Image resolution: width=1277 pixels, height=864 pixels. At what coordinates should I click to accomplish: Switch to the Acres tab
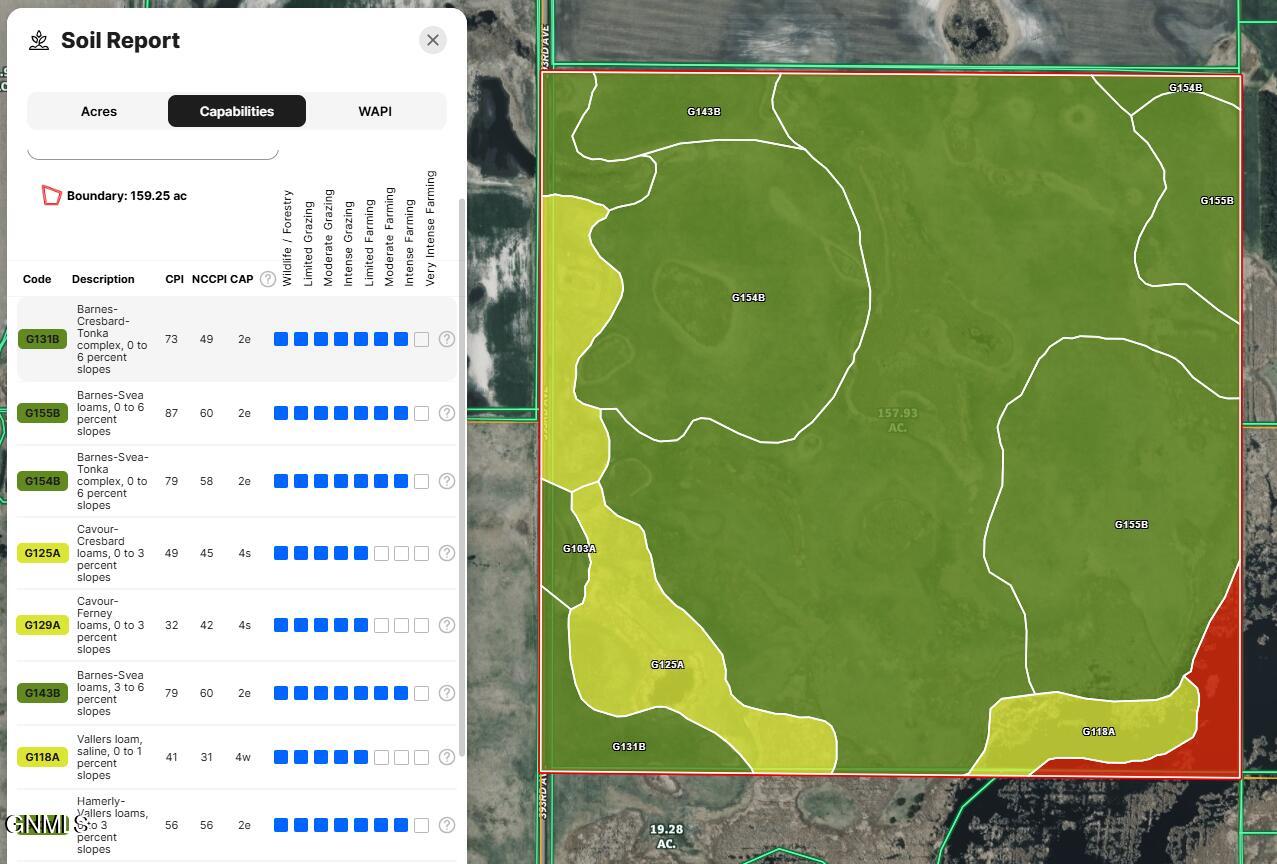99,111
